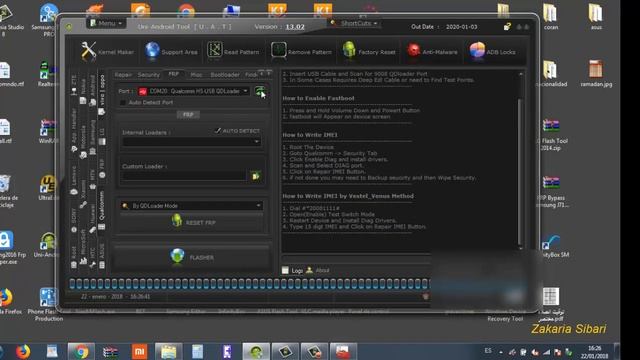The image size is (640, 360).
Task: Open Flash Tool 2014.zip on desktop
Action: (x=551, y=135)
